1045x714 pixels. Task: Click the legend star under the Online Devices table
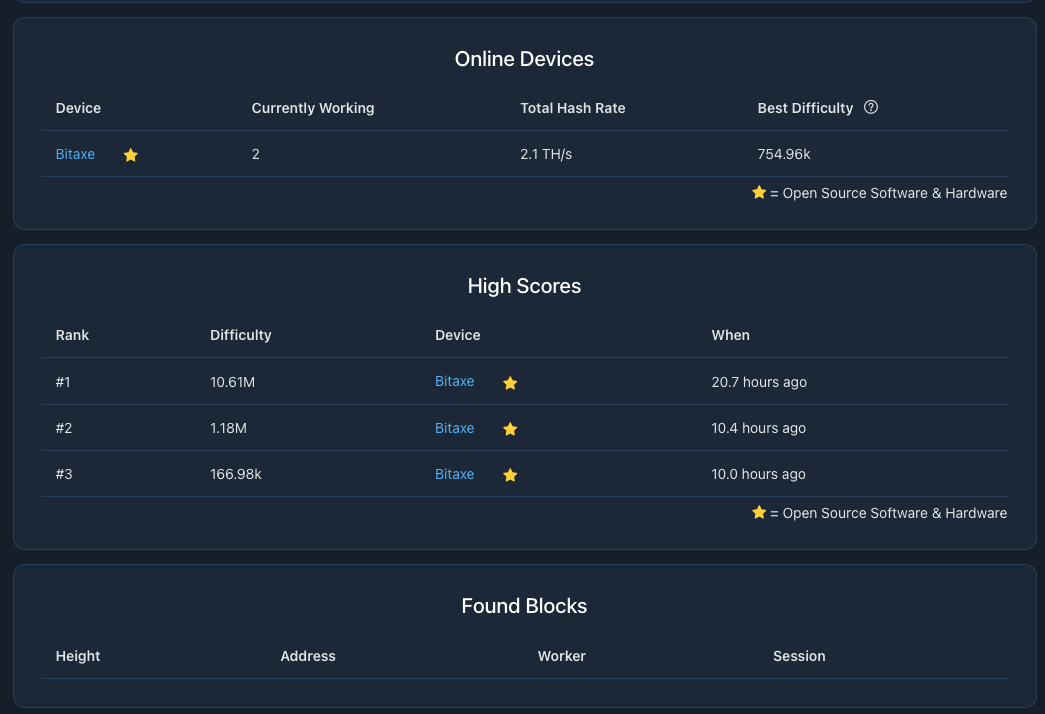pos(759,192)
